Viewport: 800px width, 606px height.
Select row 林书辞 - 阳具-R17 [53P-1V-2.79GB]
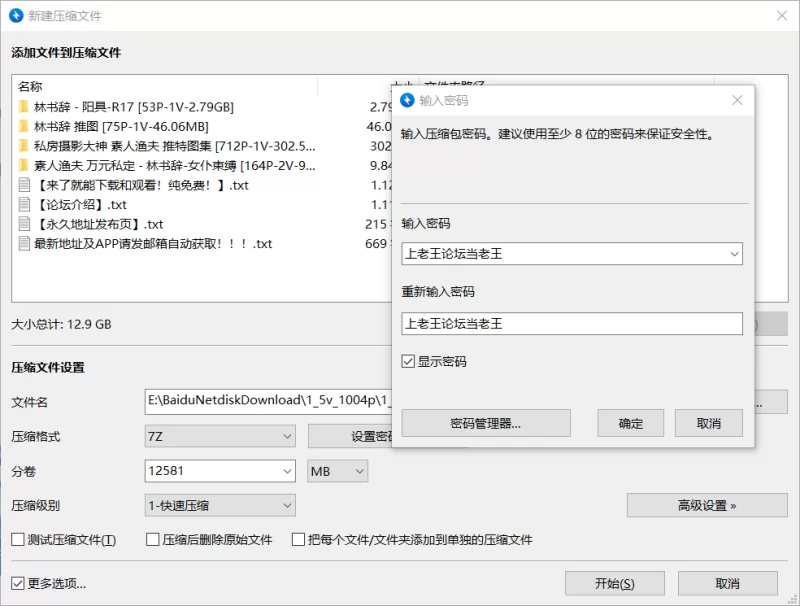point(134,107)
